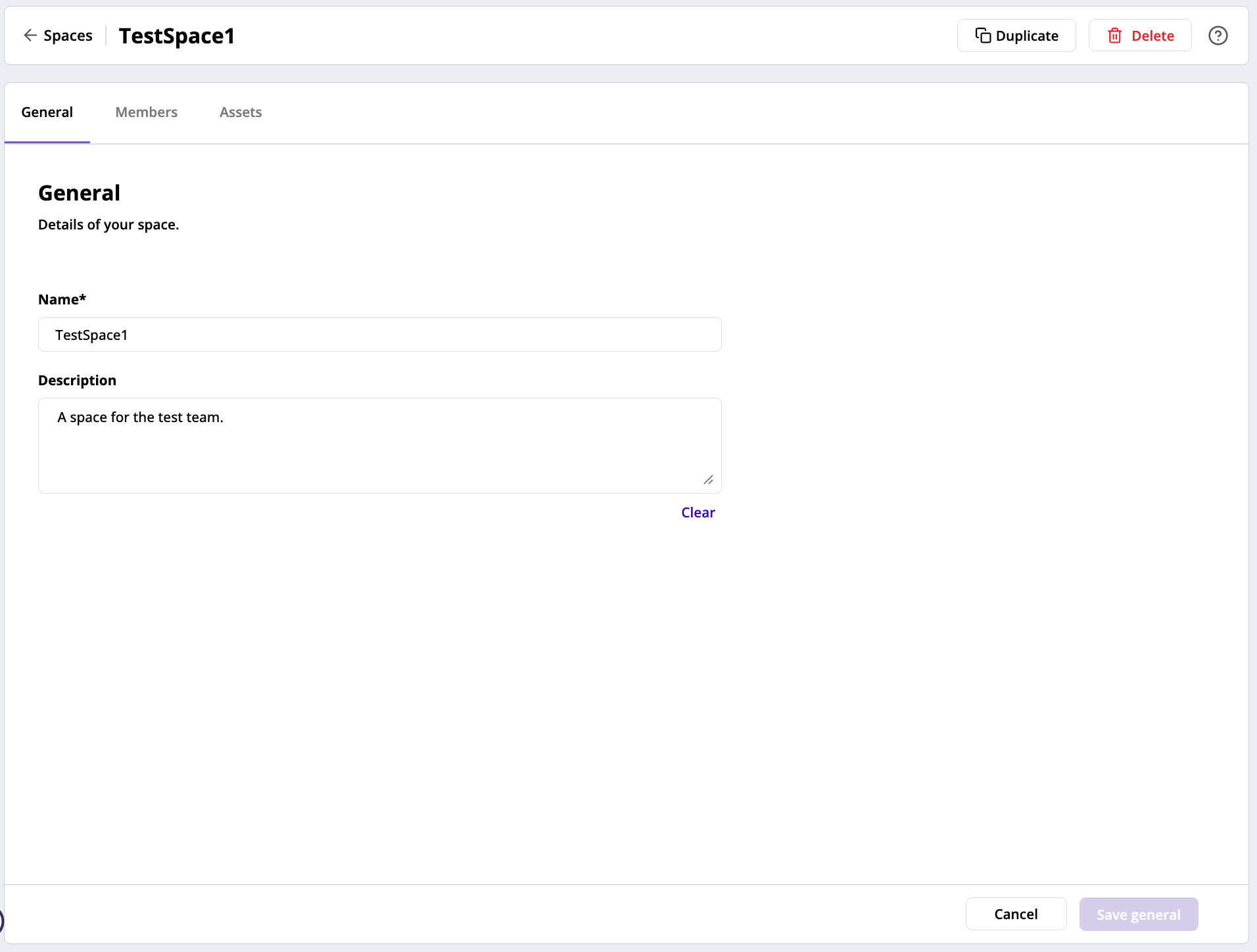Image resolution: width=1257 pixels, height=952 pixels.
Task: Click the Cancel button
Action: (1016, 914)
